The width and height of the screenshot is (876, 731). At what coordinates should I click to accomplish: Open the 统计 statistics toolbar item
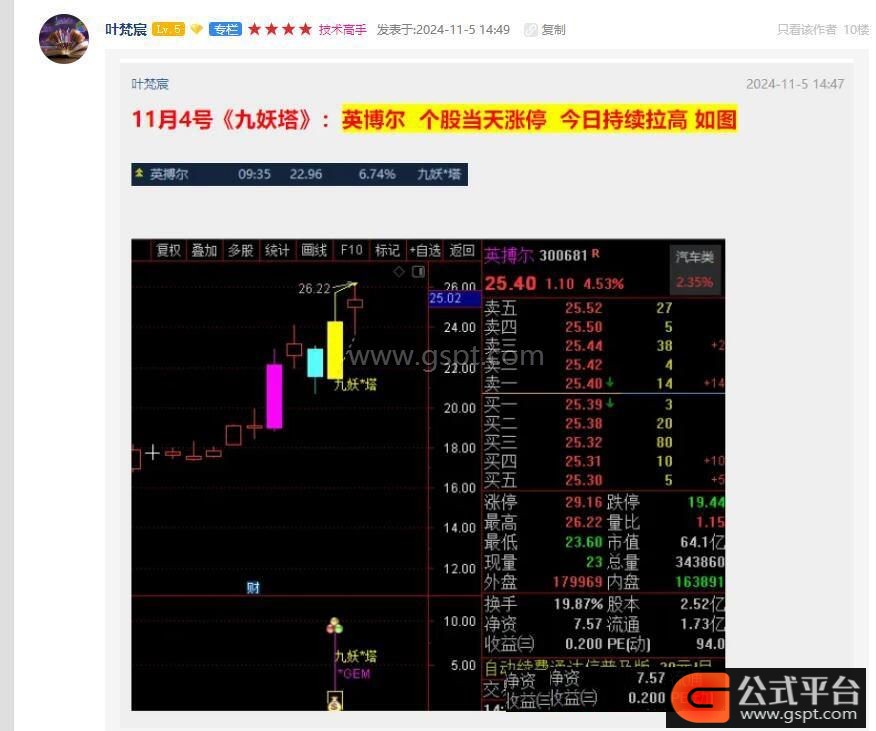pyautogui.click(x=277, y=250)
